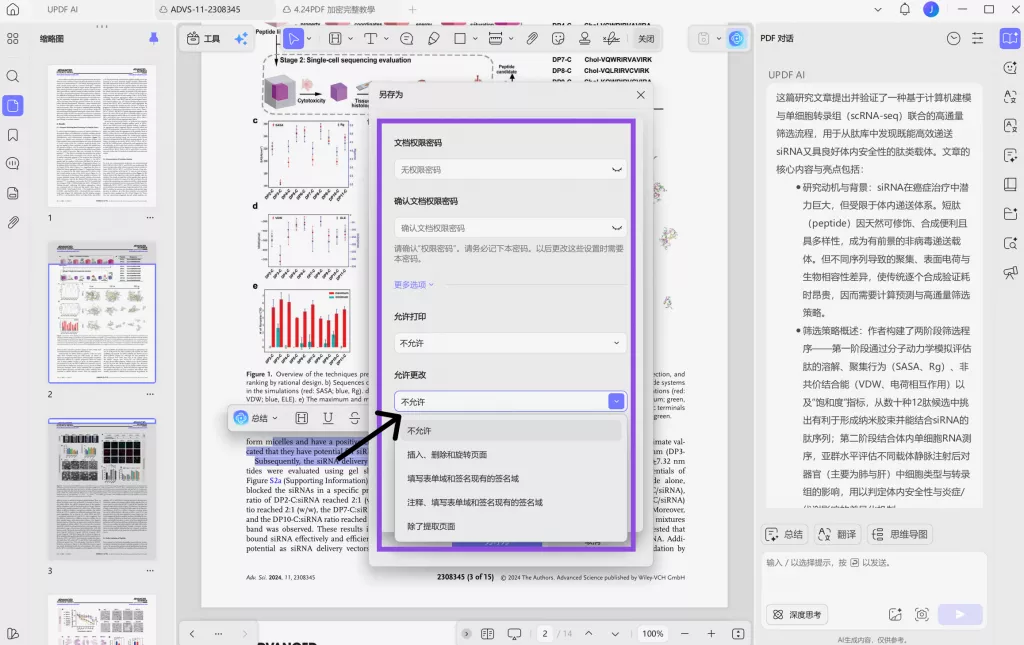Click the 翻译 button below the chat
This screenshot has height=645, width=1024.
click(x=838, y=534)
